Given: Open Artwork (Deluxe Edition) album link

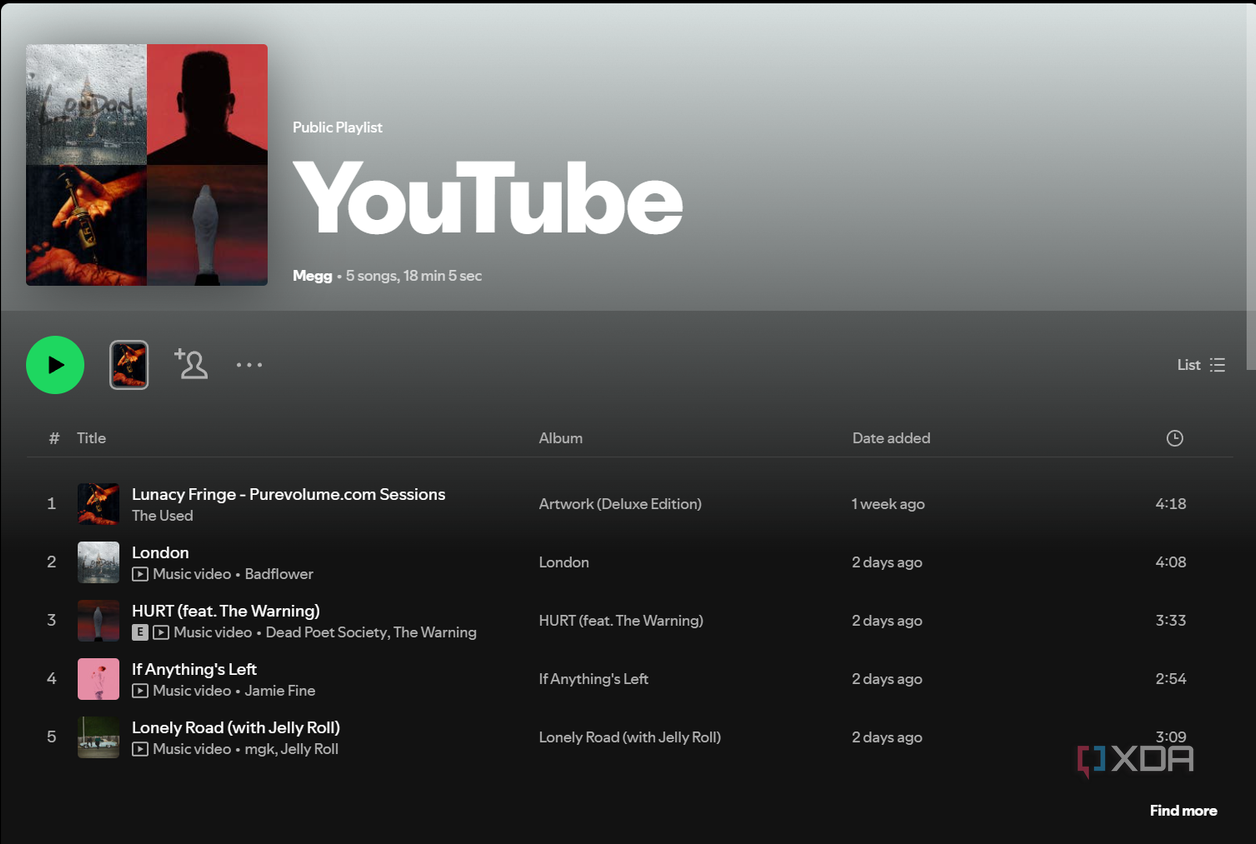Looking at the screenshot, I should 620,504.
